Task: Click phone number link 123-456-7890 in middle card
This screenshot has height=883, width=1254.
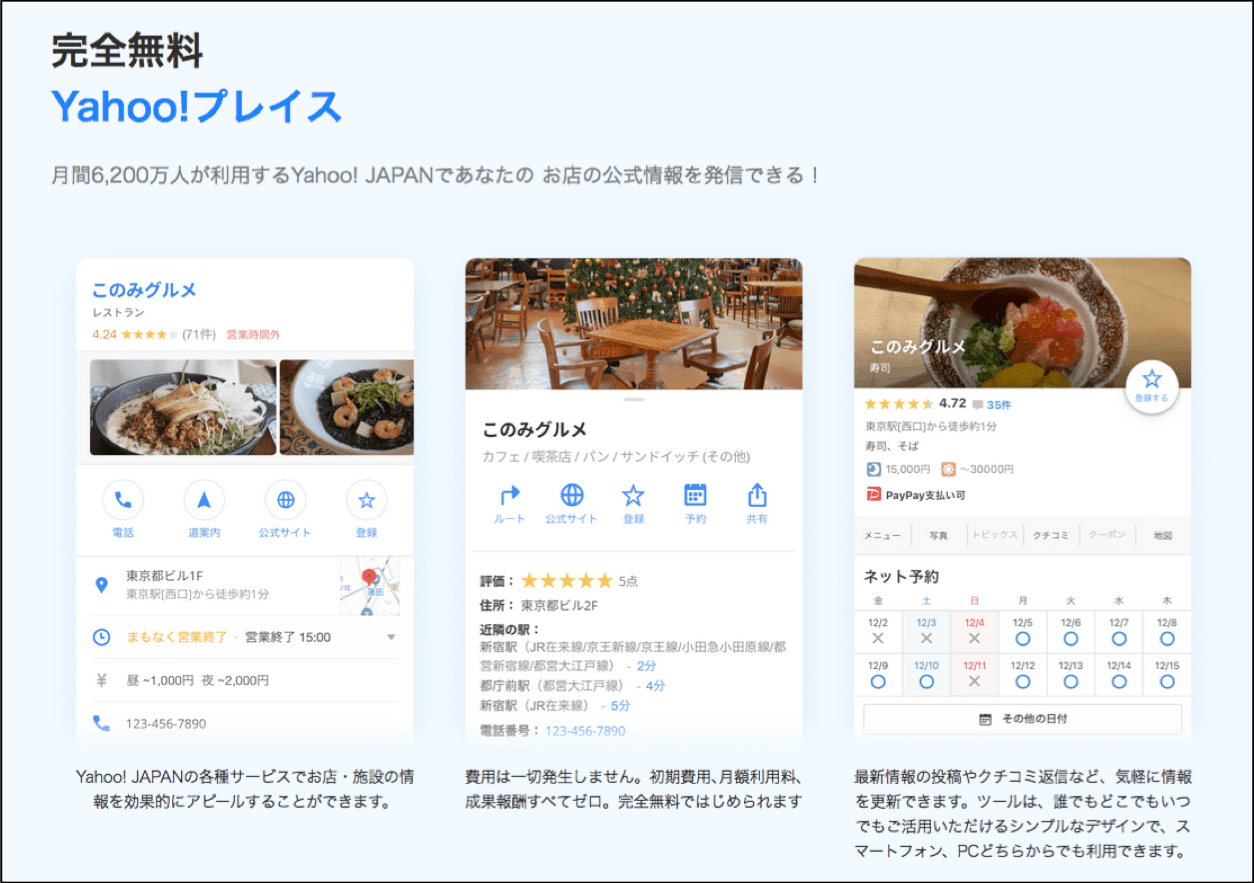Action: (585, 731)
